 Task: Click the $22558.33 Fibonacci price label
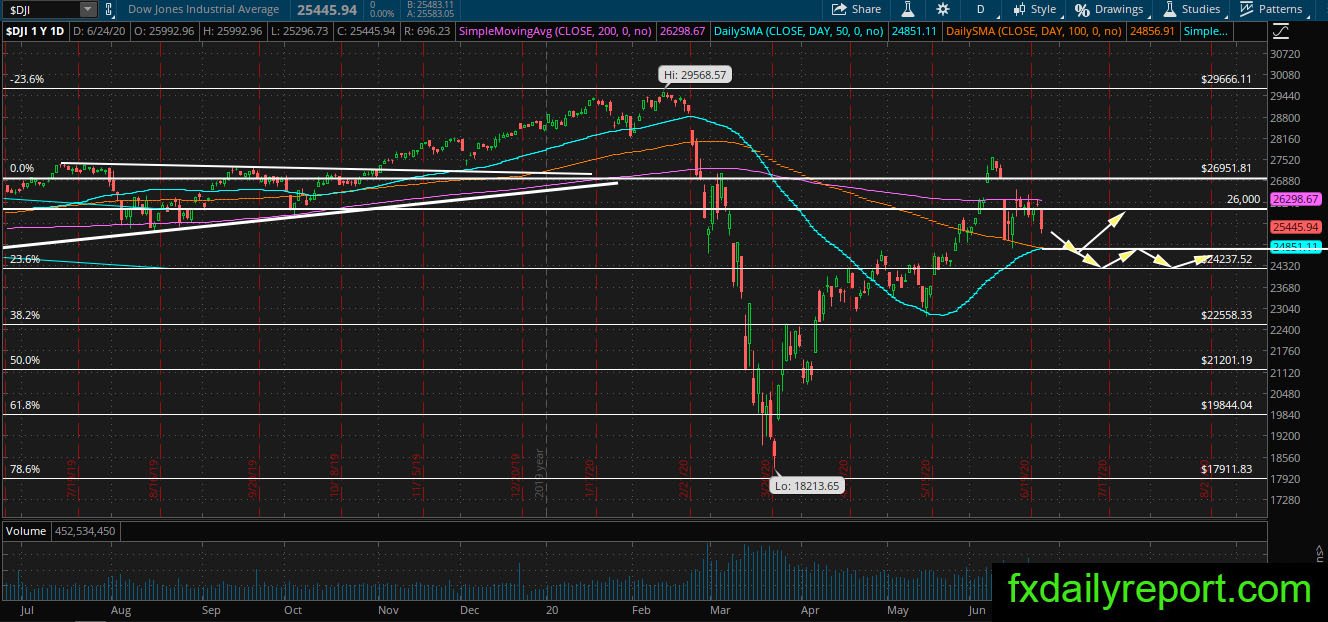pyautogui.click(x=1226, y=314)
